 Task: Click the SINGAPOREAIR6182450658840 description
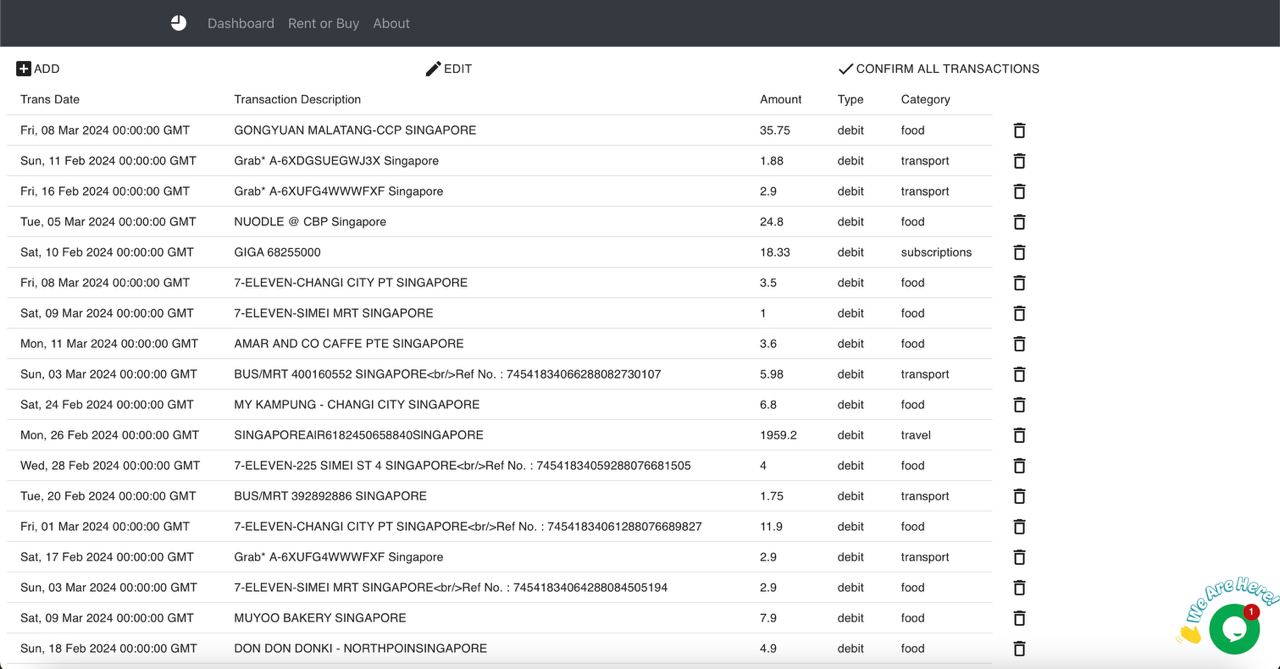pos(359,435)
